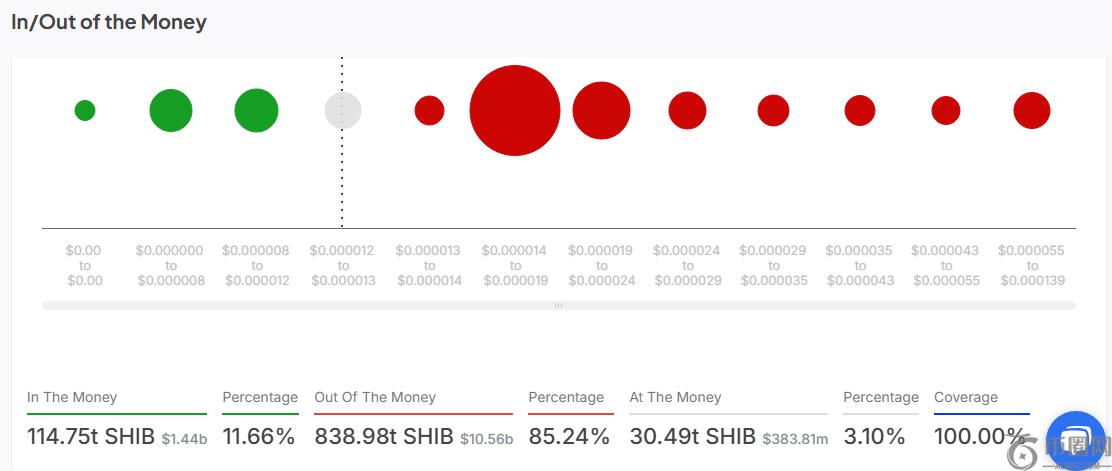Click the Coverage label
The image size is (1112, 471).
point(966,397)
